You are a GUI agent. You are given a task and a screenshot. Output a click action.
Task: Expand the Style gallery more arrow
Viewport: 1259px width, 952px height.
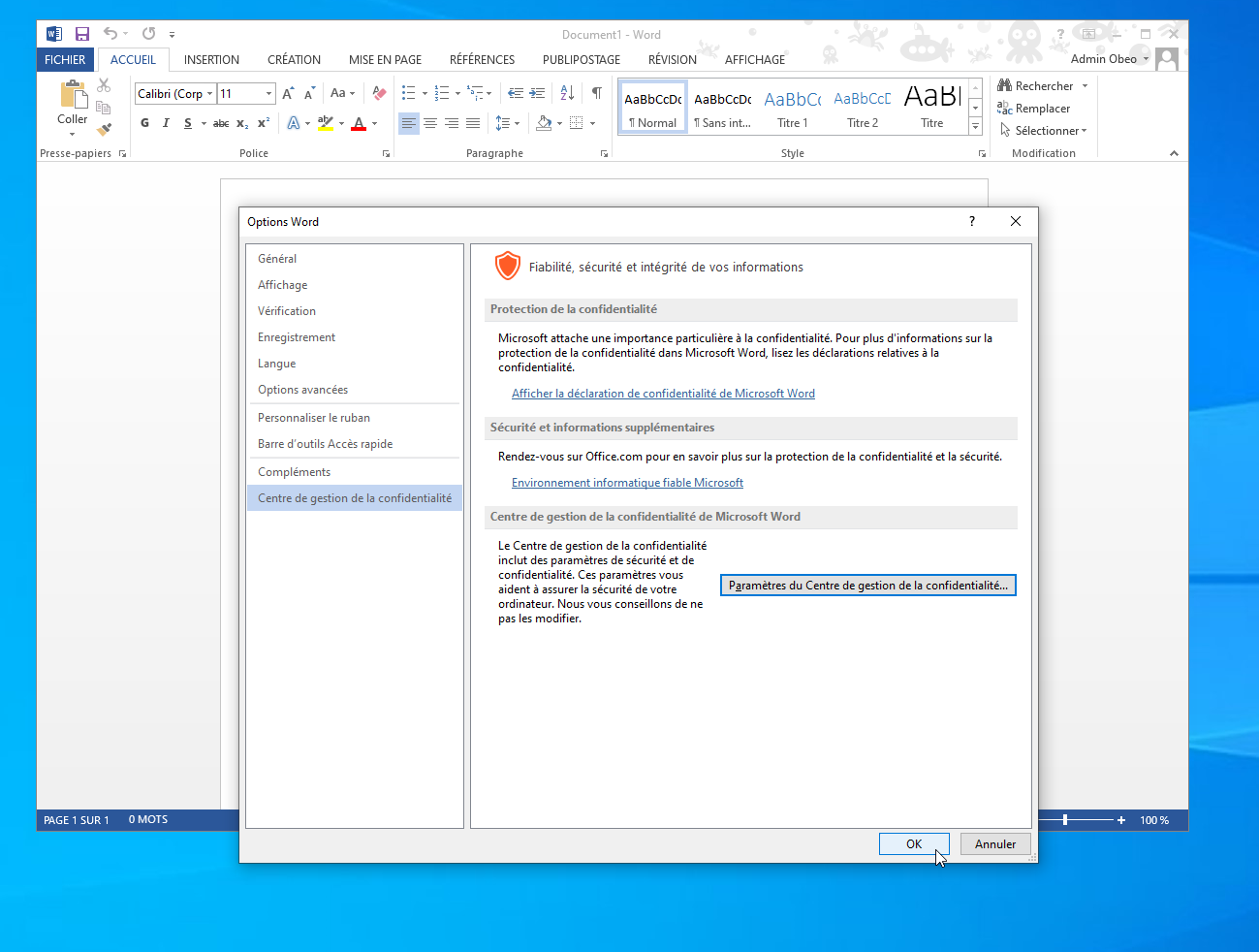point(976,127)
